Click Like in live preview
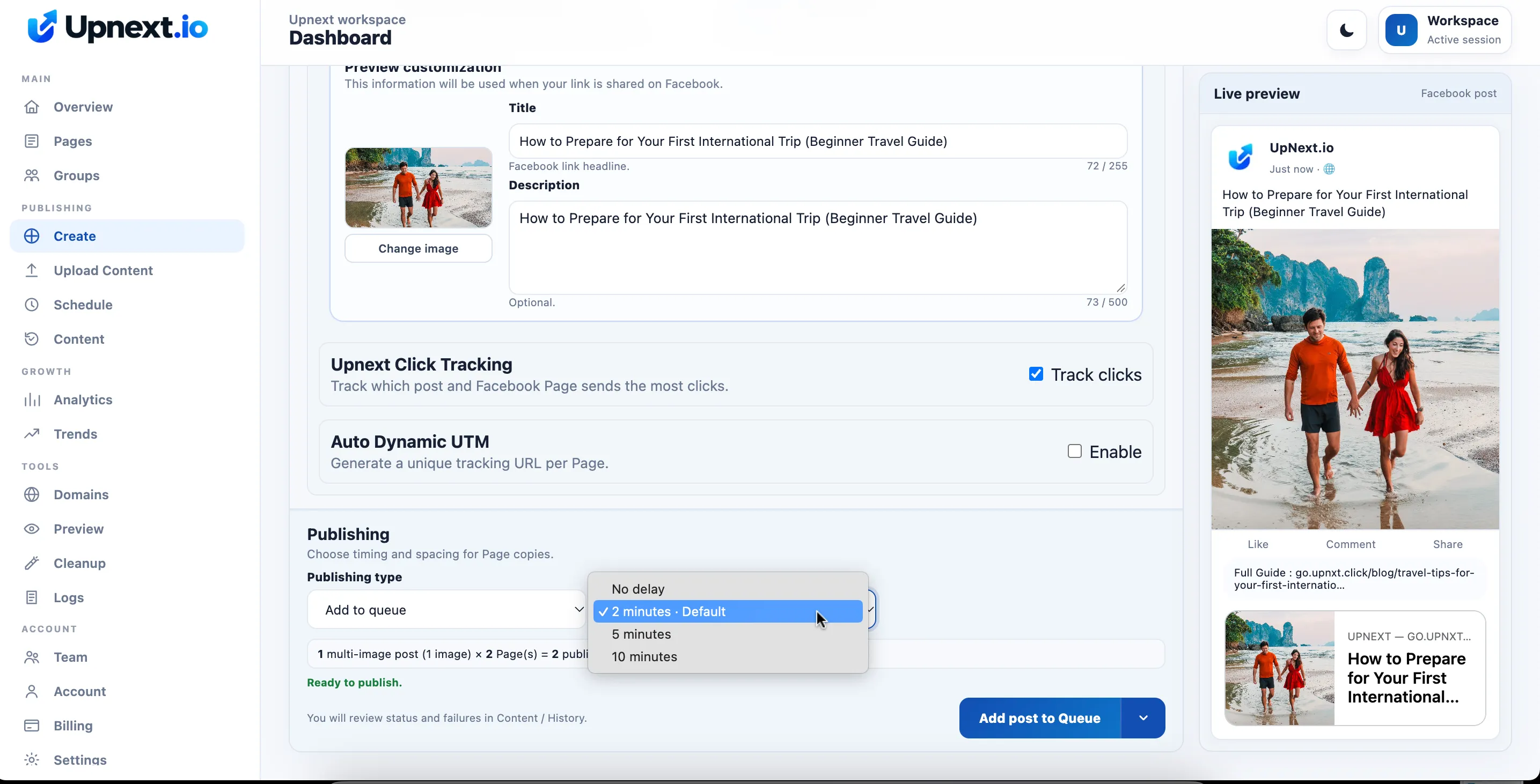The image size is (1540, 784). tap(1258, 544)
